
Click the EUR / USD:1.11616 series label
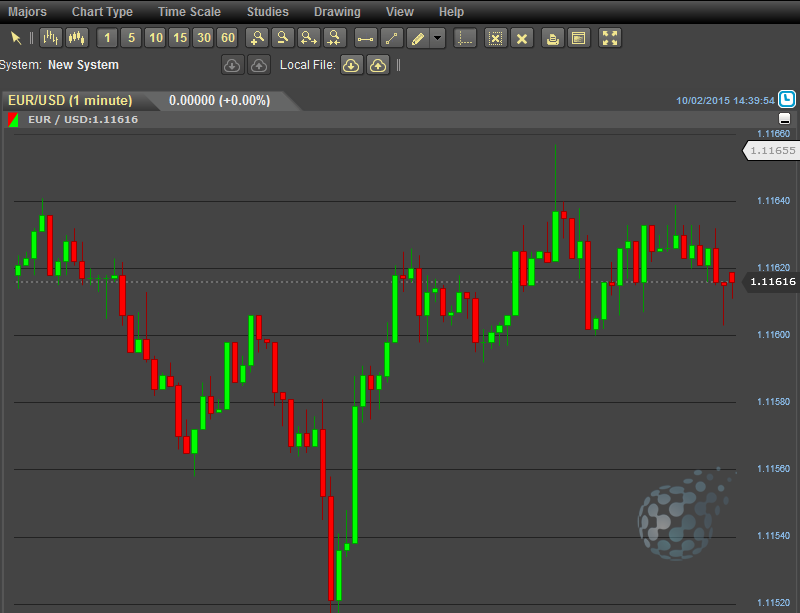(83, 120)
